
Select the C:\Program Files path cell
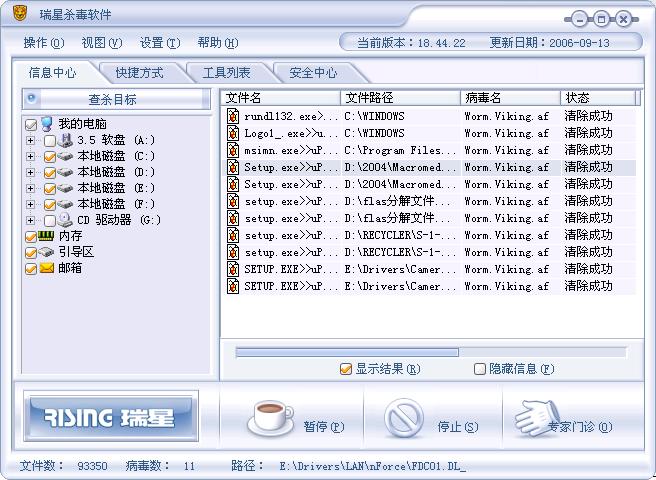[x=400, y=150]
